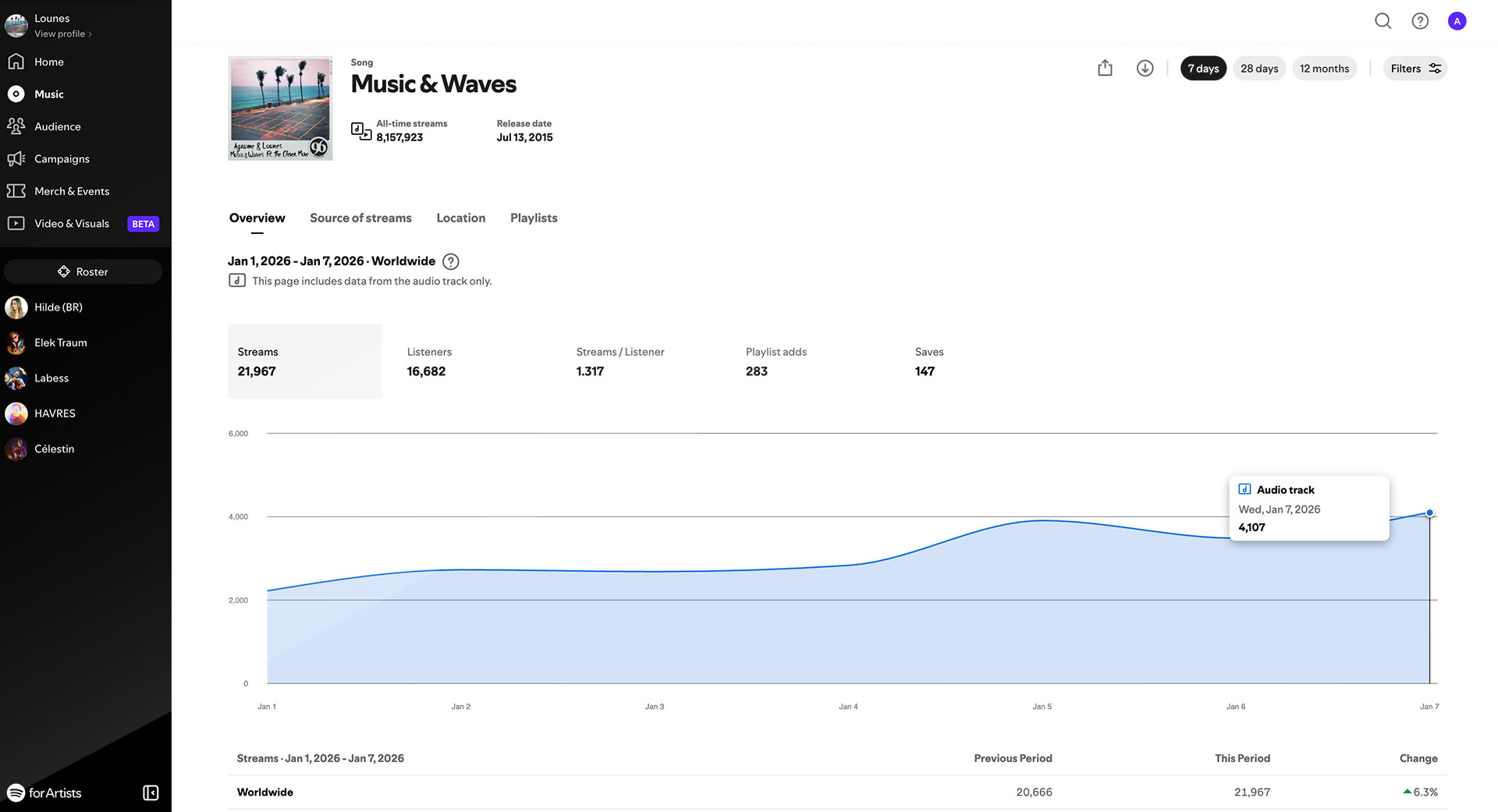The height and width of the screenshot is (812, 1498).
Task: Select the 7 days time range
Action: coord(1203,69)
